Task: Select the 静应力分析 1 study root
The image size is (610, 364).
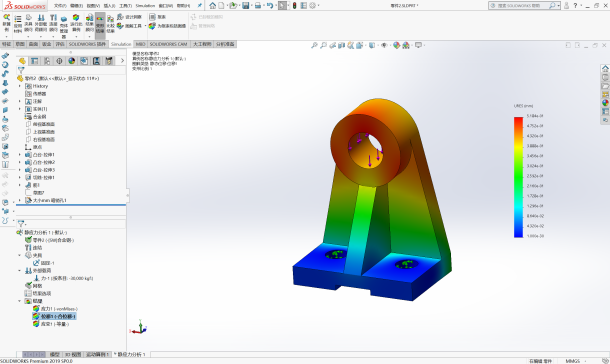Action: click(x=42, y=232)
